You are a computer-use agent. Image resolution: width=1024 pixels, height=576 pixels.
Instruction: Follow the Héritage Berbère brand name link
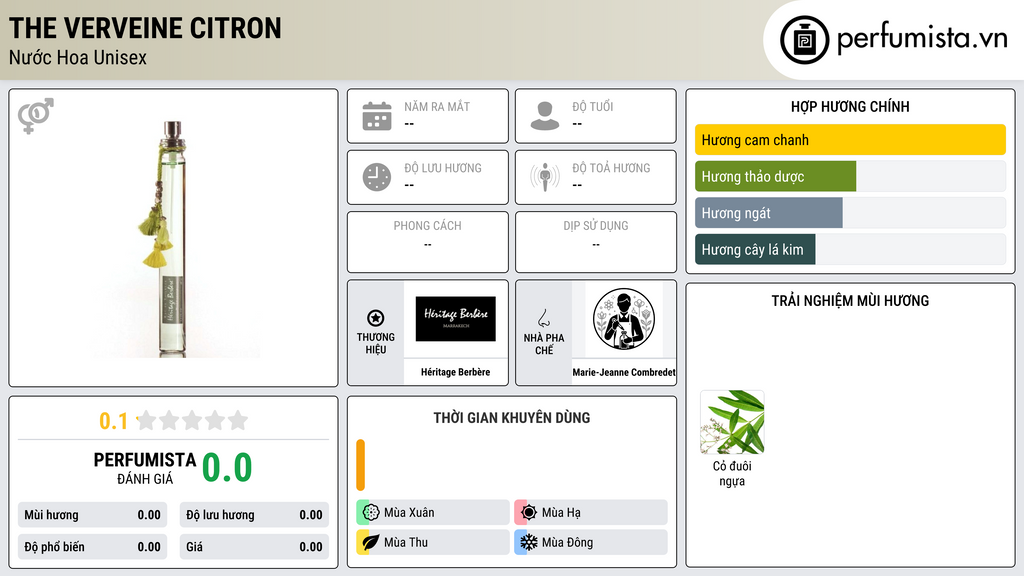pyautogui.click(x=455, y=372)
